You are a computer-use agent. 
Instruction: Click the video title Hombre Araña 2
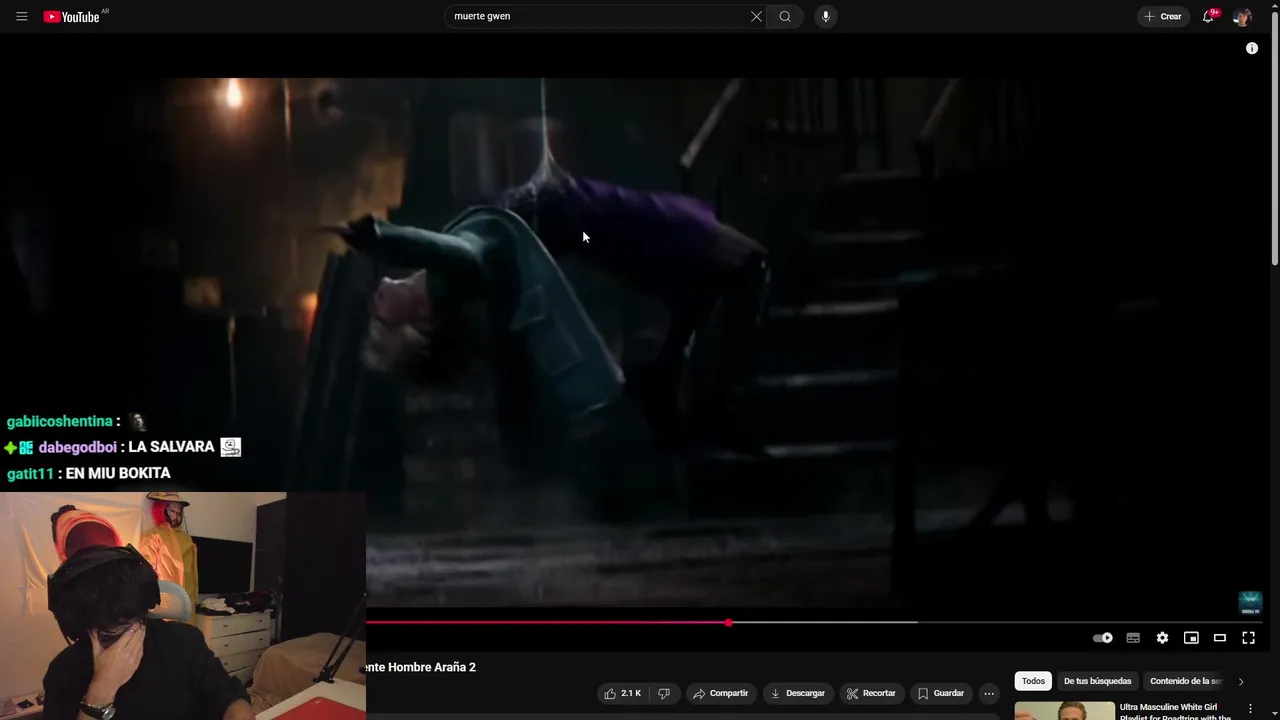tap(421, 667)
